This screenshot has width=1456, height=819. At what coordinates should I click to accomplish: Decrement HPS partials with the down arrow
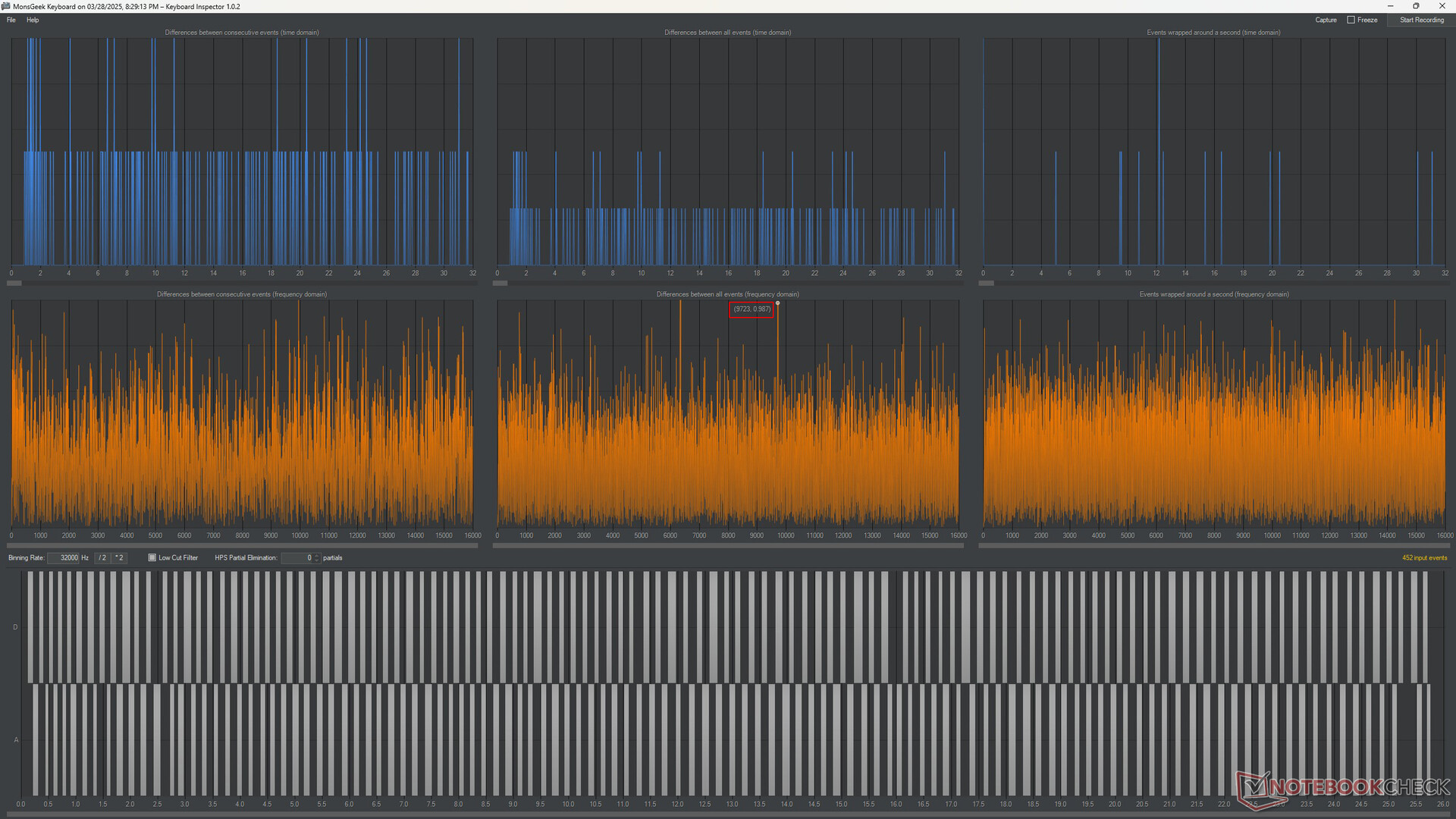[x=317, y=561]
